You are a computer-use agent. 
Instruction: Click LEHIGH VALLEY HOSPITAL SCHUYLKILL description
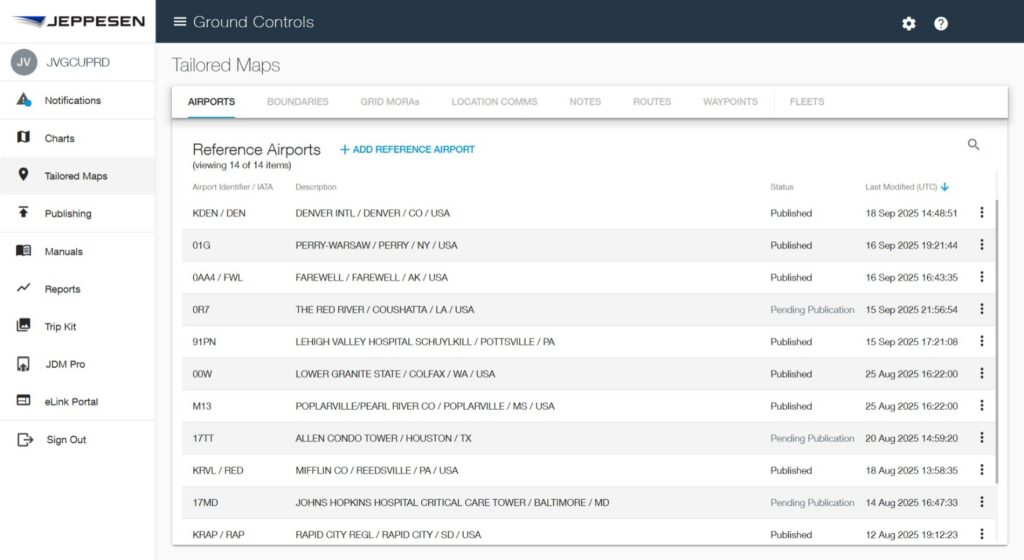coord(424,341)
